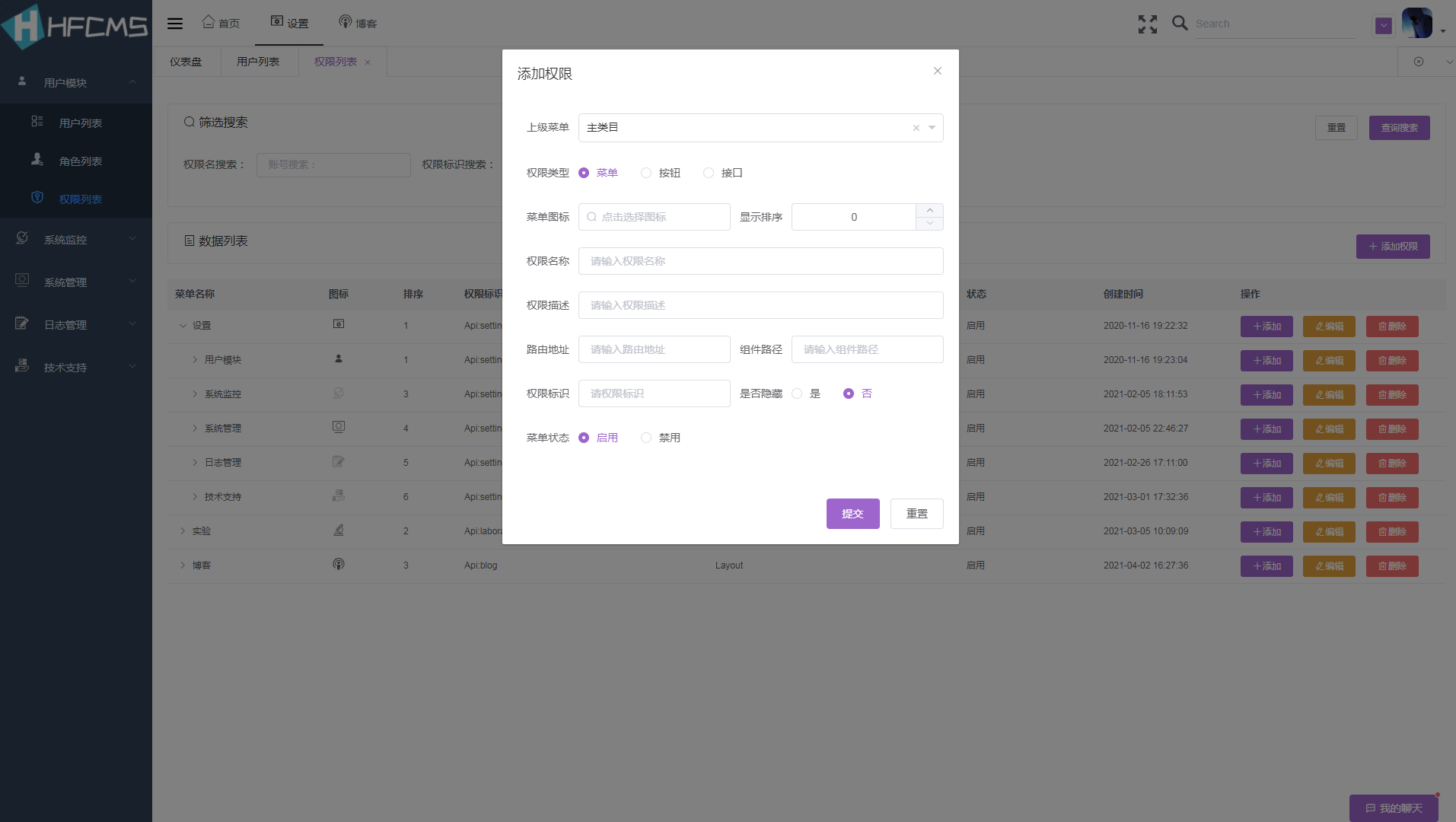The width and height of the screenshot is (1456, 822).
Task: Click the 组件路径 input field
Action: coord(868,349)
